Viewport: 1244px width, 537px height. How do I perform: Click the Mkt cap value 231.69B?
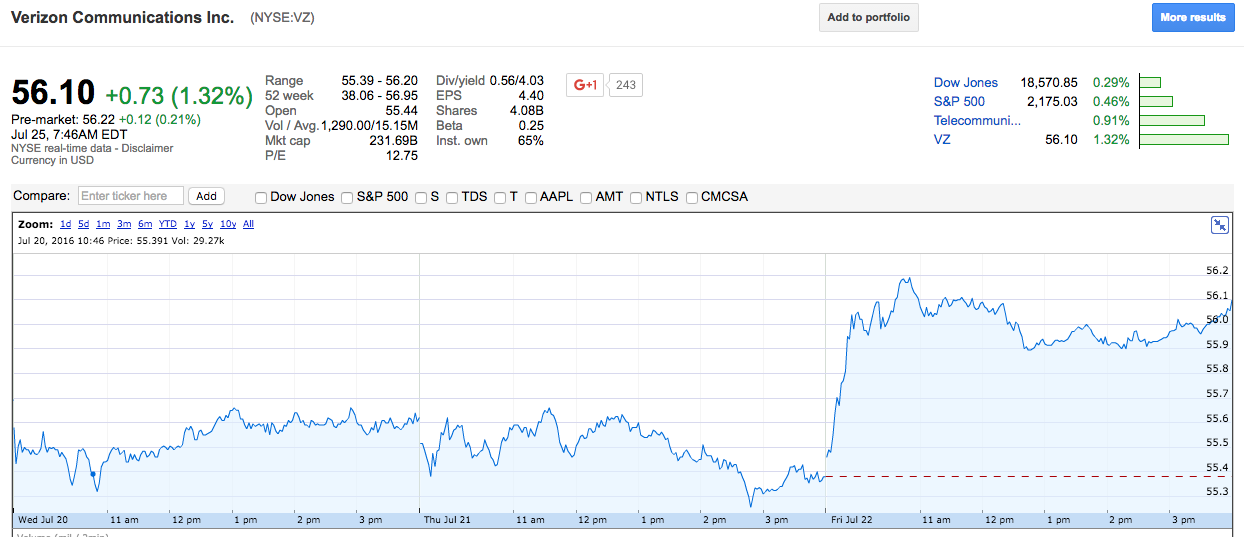pos(393,141)
